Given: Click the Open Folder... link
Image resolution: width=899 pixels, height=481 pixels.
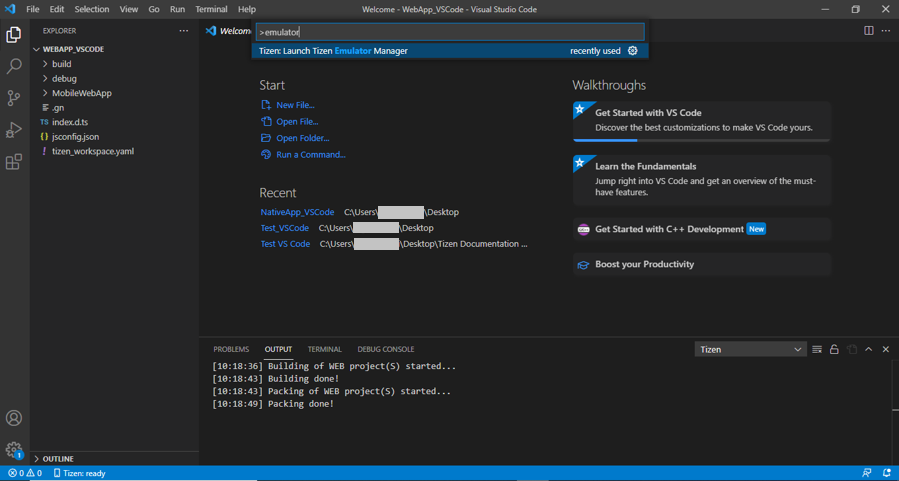Looking at the screenshot, I should (x=302, y=138).
